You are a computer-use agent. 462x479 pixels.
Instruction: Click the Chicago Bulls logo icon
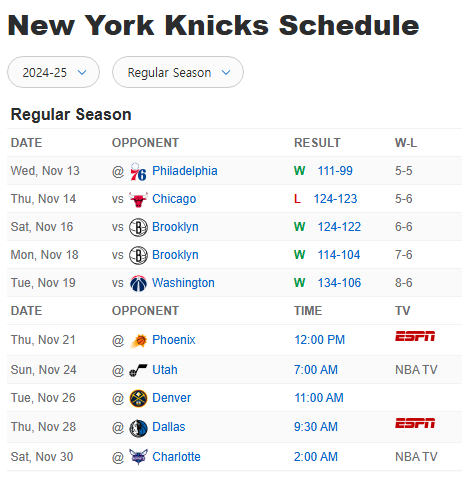pos(138,199)
